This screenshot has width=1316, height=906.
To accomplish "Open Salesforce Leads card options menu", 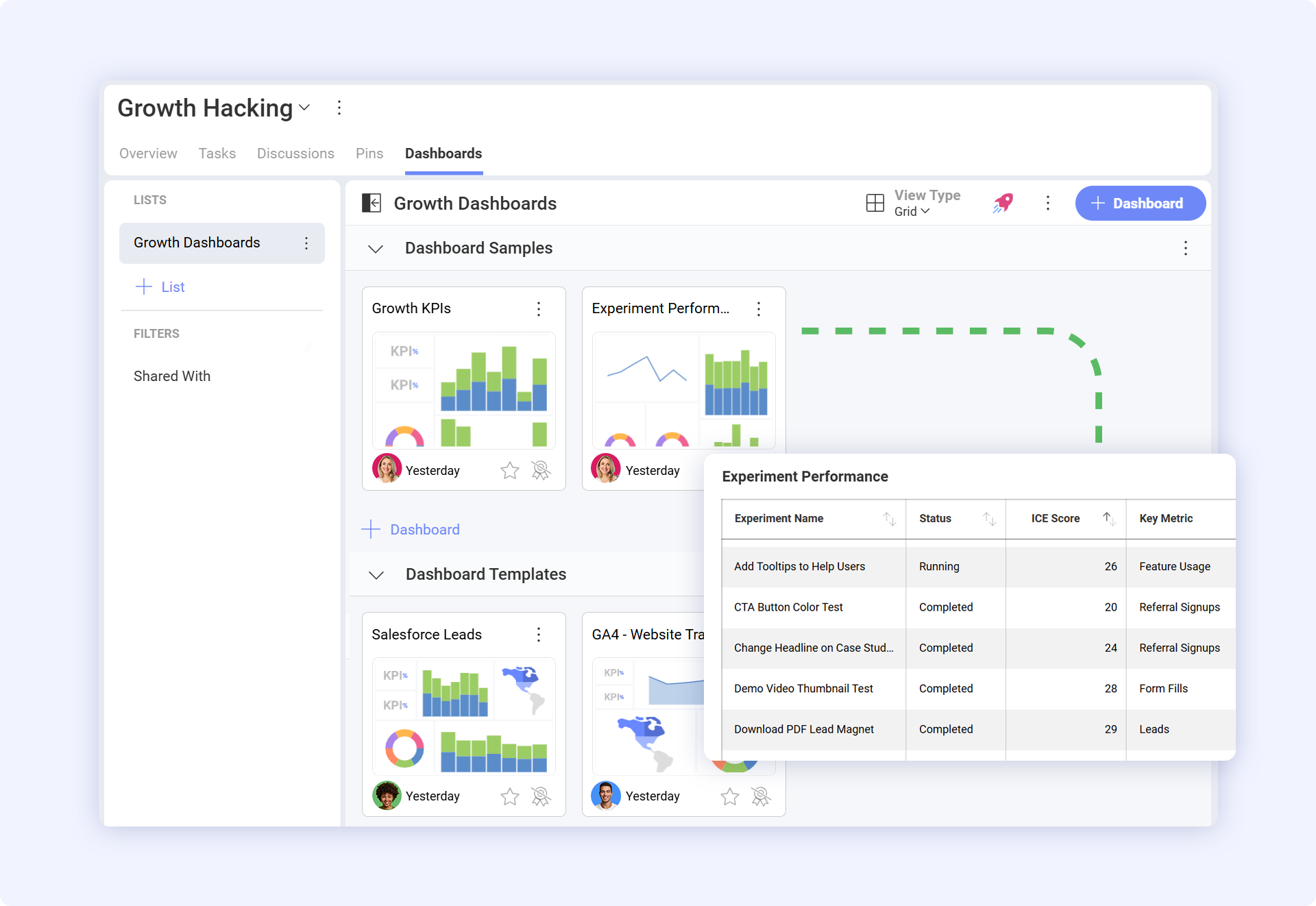I will click(539, 635).
